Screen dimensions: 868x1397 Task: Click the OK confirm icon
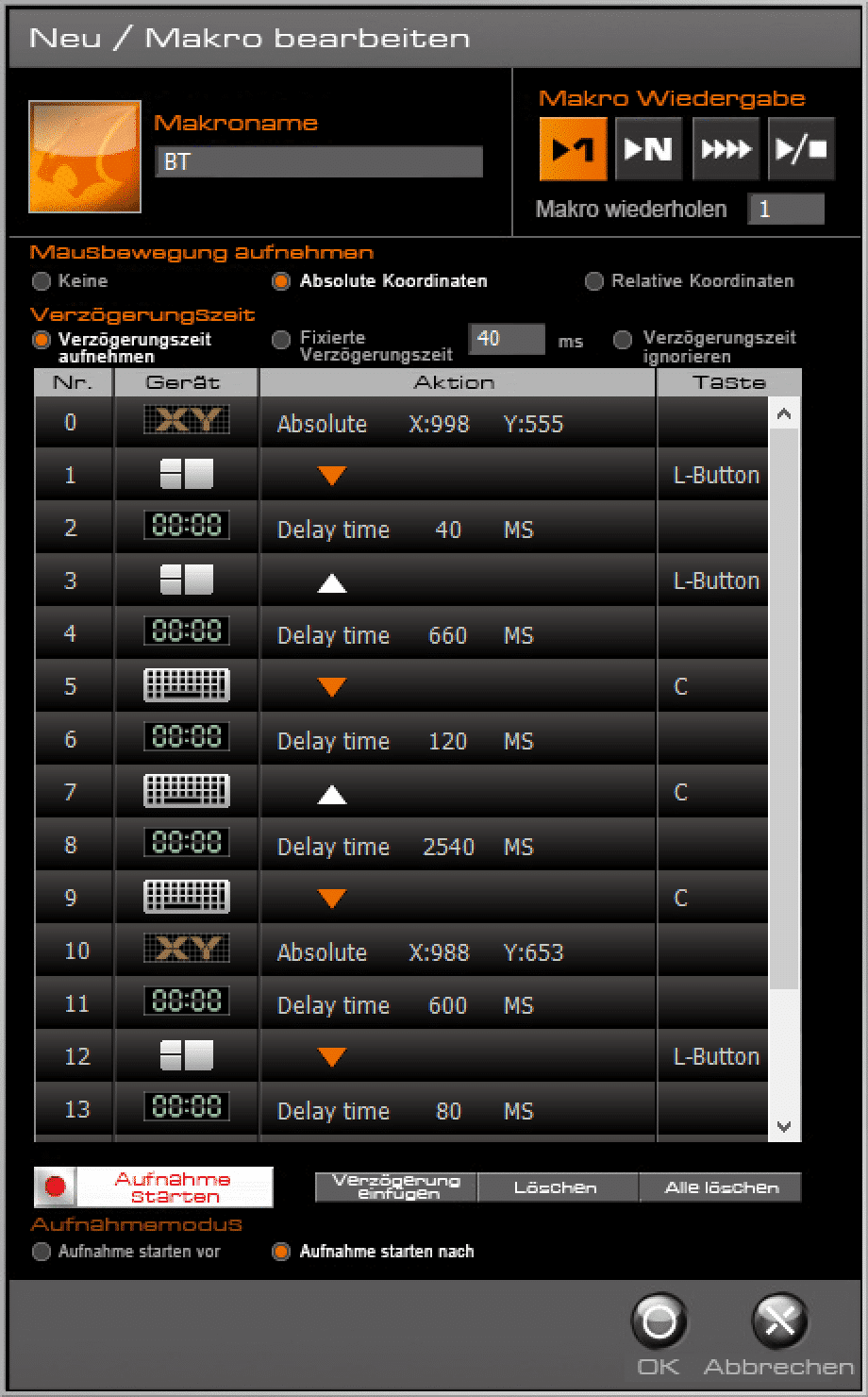[x=659, y=1322]
